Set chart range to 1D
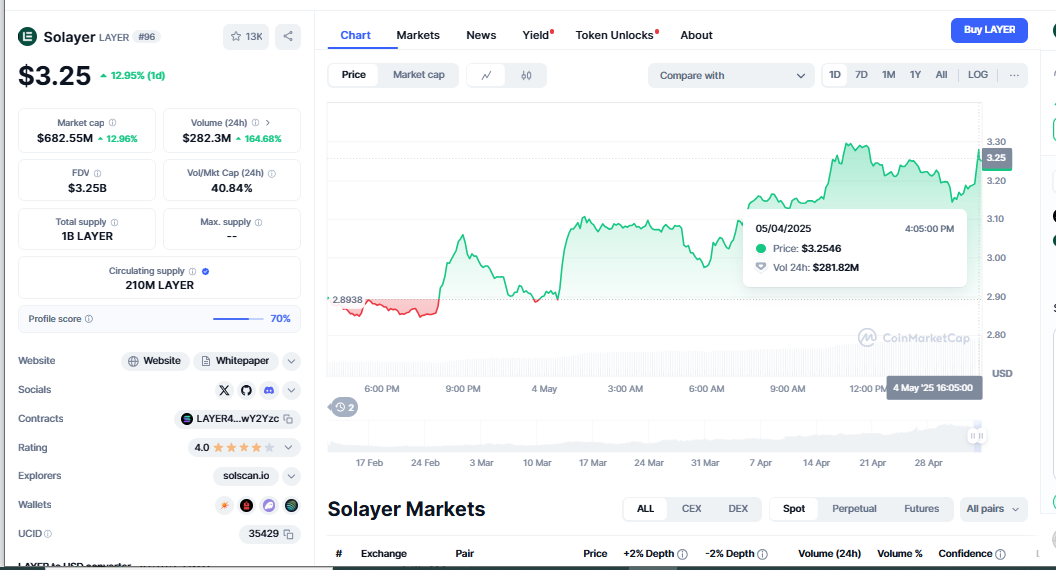 click(834, 75)
